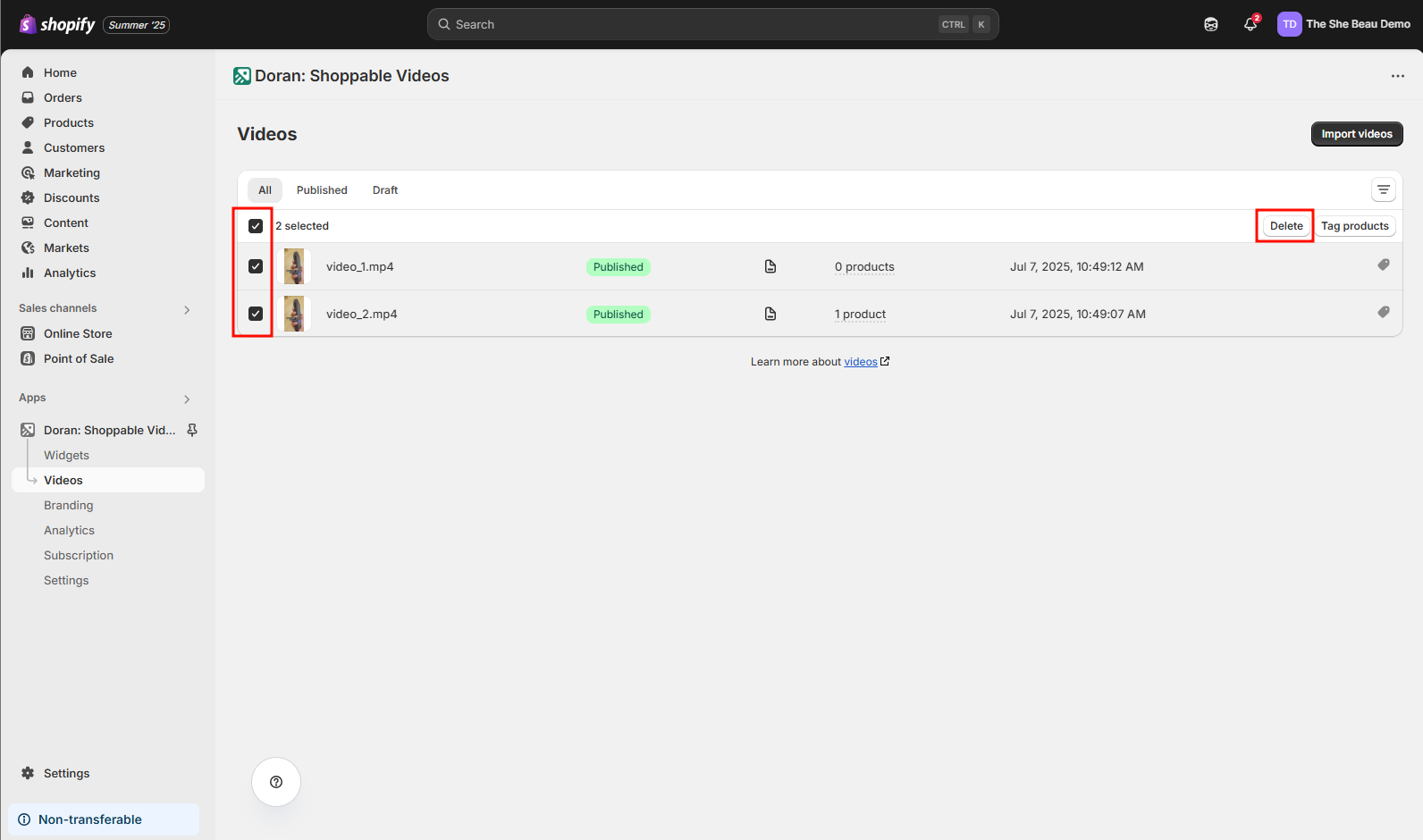Click the Doran app icon in sidebar
This screenshot has height=840, width=1423.
[28, 430]
